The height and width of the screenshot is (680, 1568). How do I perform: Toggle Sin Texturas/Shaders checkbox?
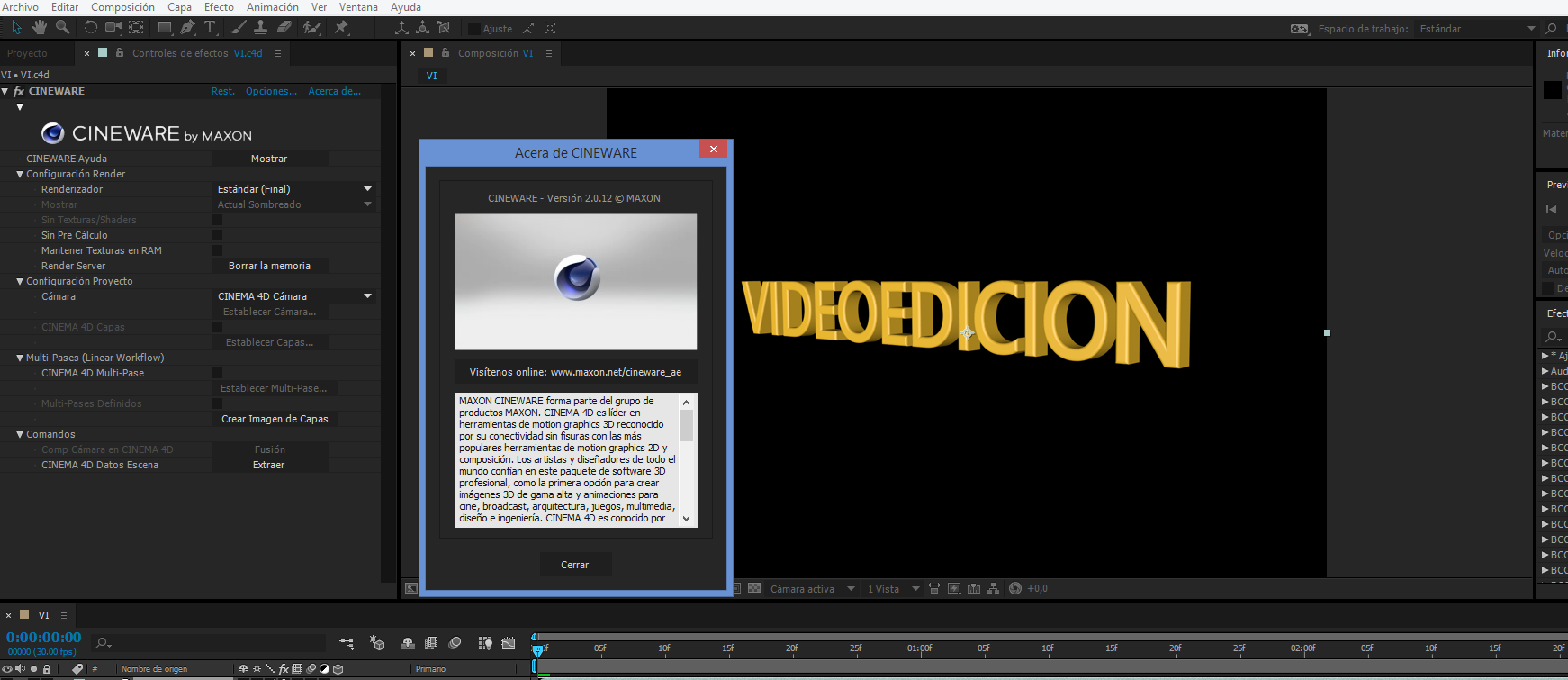(217, 220)
